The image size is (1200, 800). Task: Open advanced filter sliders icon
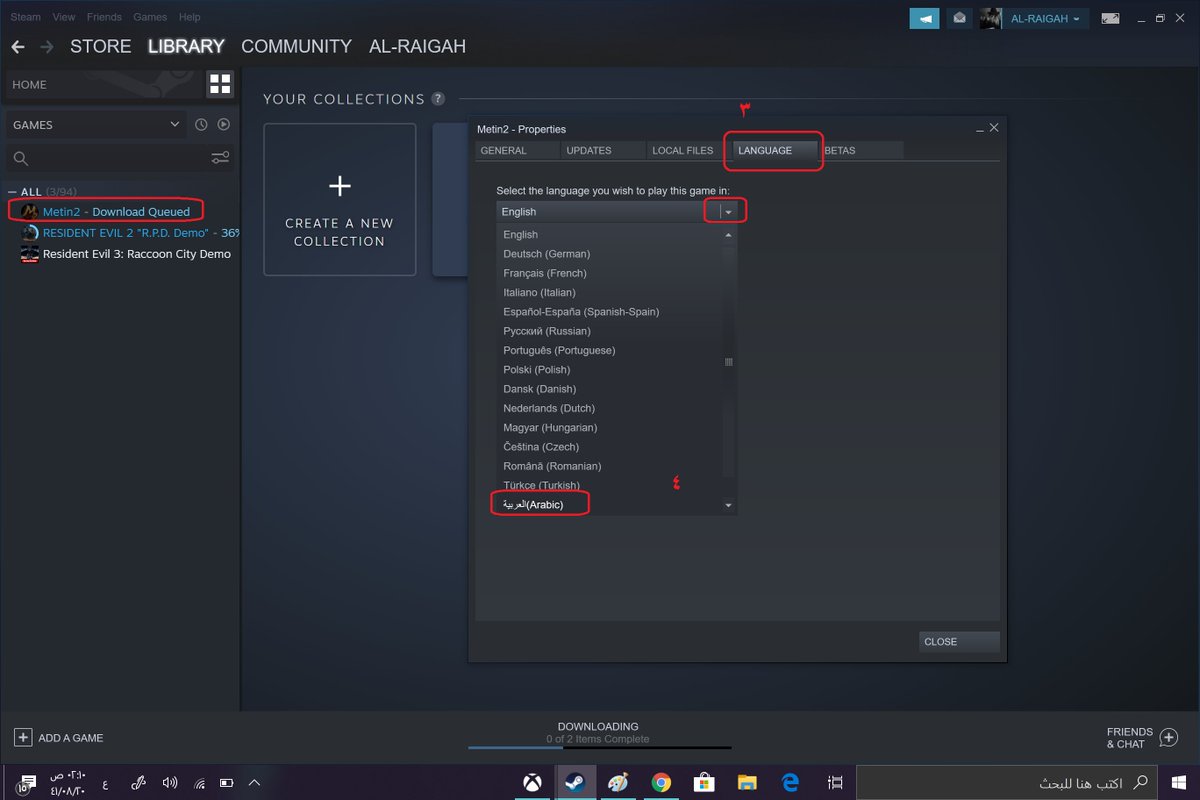(220, 158)
